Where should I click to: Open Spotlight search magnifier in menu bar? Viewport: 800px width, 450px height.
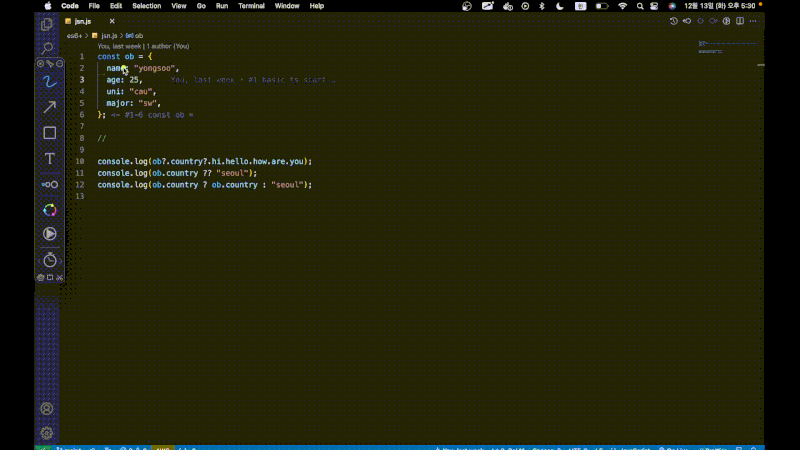pos(640,6)
